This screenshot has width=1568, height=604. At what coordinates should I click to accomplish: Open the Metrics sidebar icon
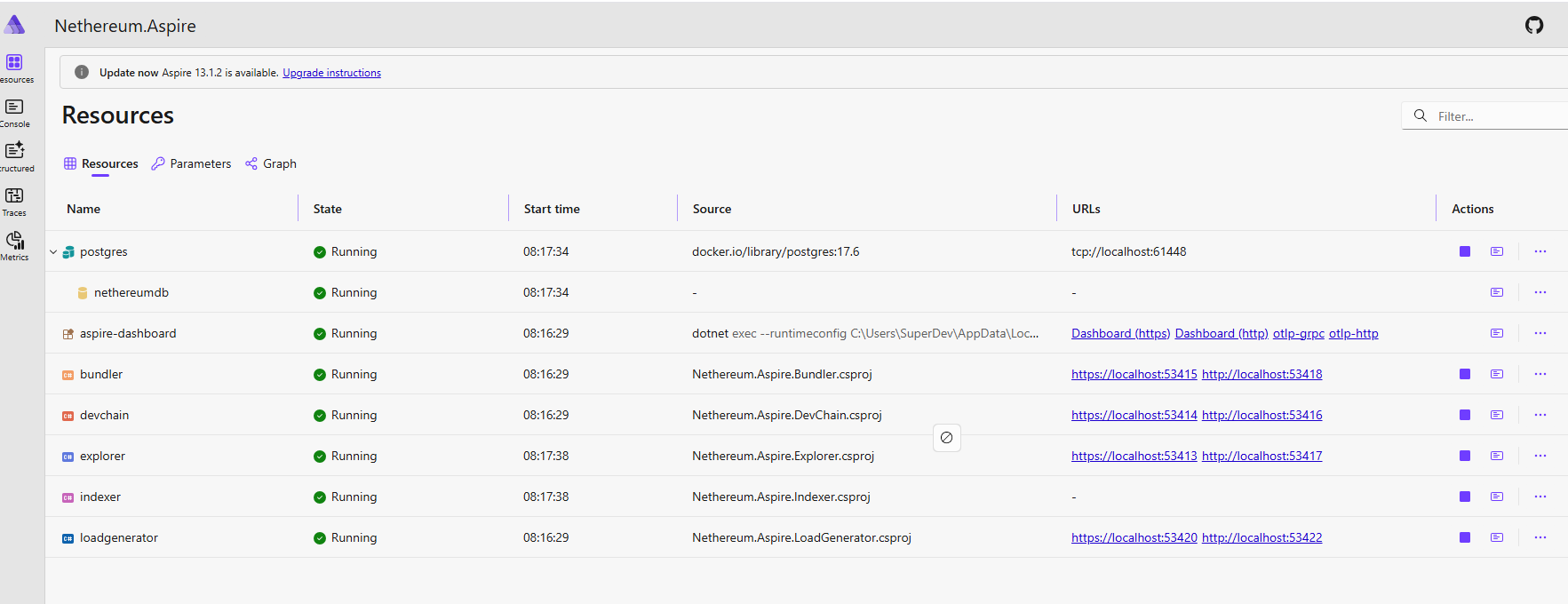pyautogui.click(x=14, y=240)
